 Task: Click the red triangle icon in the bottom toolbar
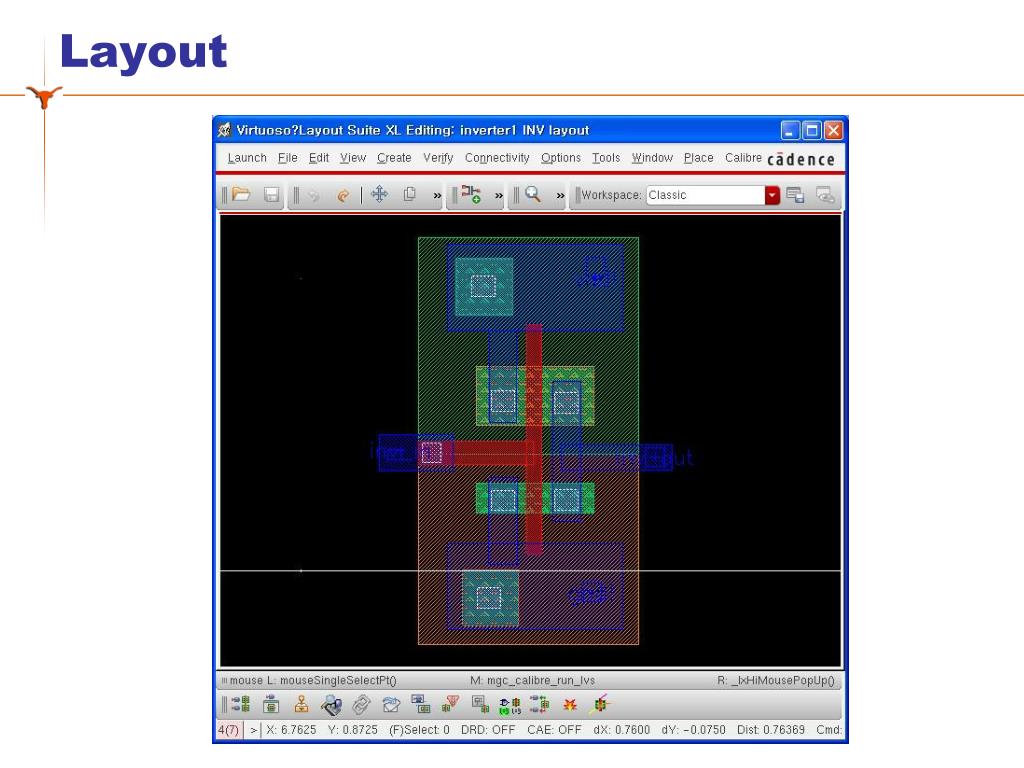(451, 703)
